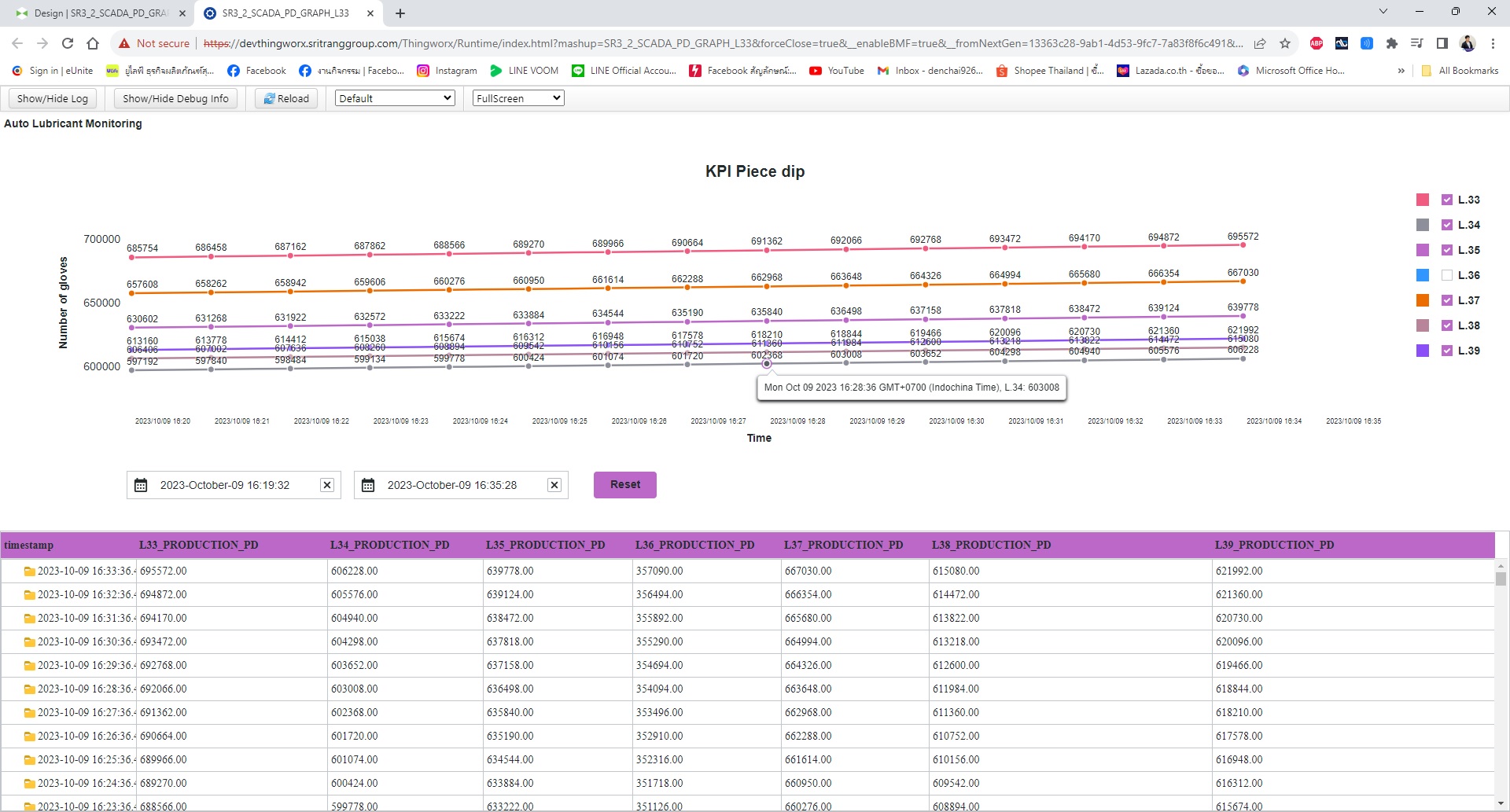
Task: Click the start date calendar icon
Action: 141,485
